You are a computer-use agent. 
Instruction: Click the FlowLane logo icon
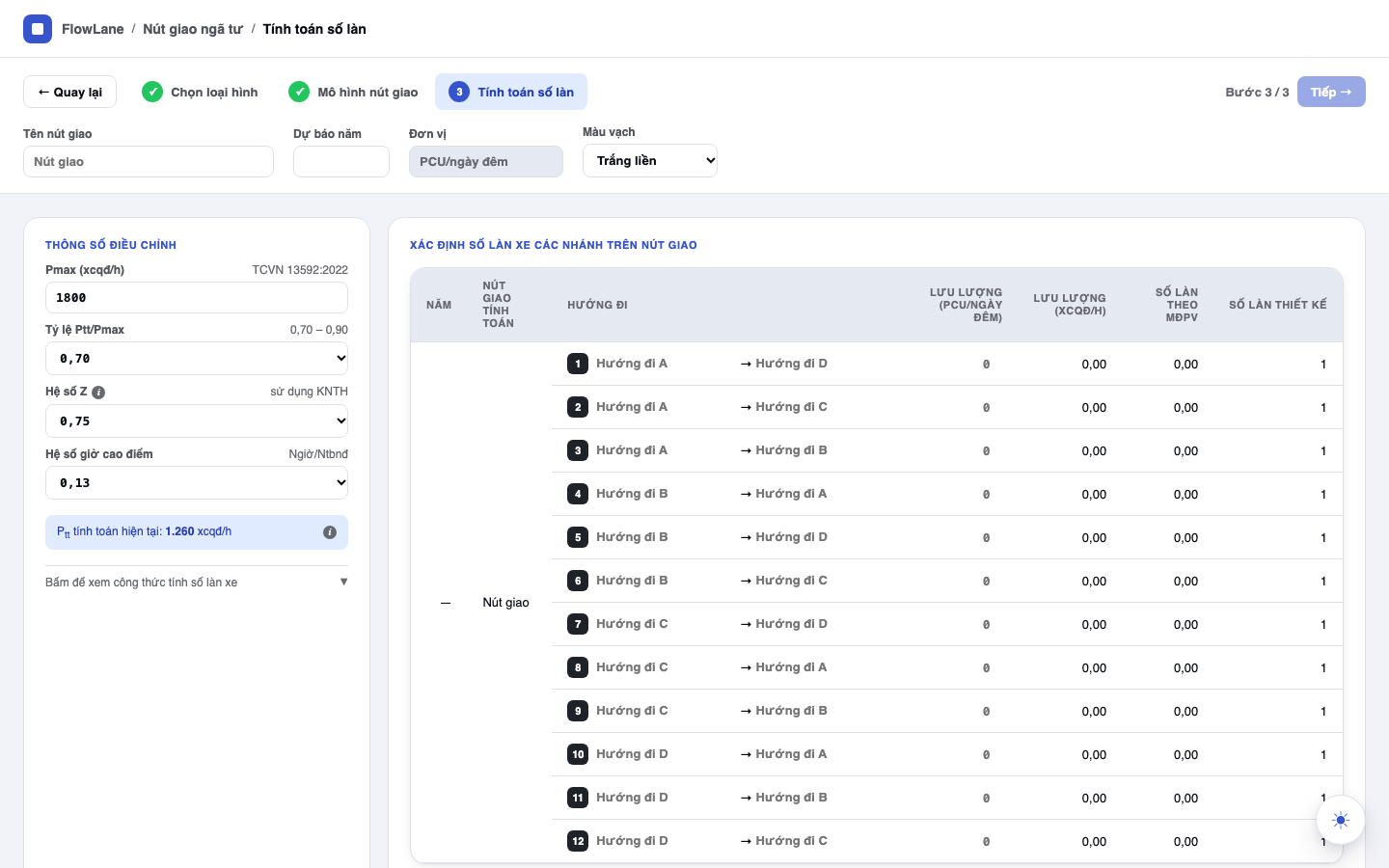click(38, 29)
